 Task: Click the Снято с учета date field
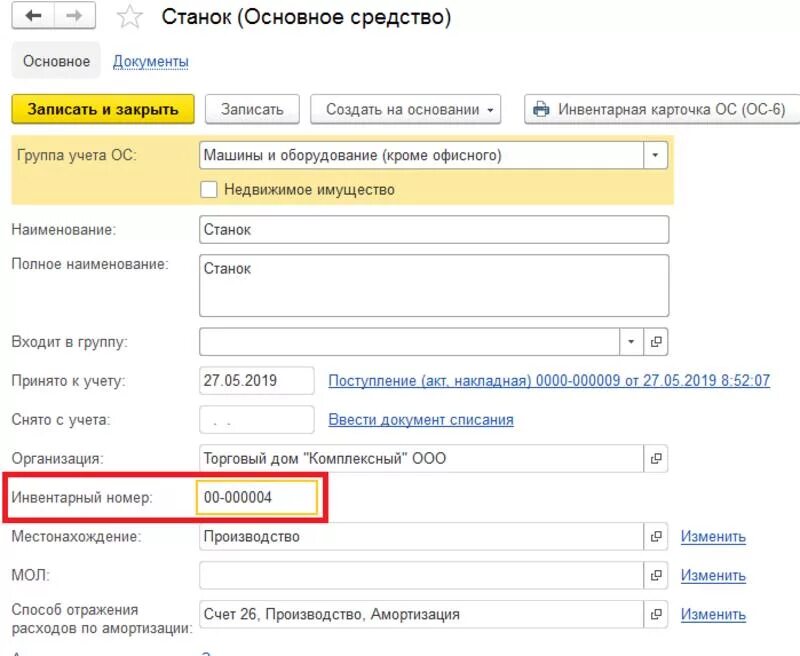pos(257,419)
